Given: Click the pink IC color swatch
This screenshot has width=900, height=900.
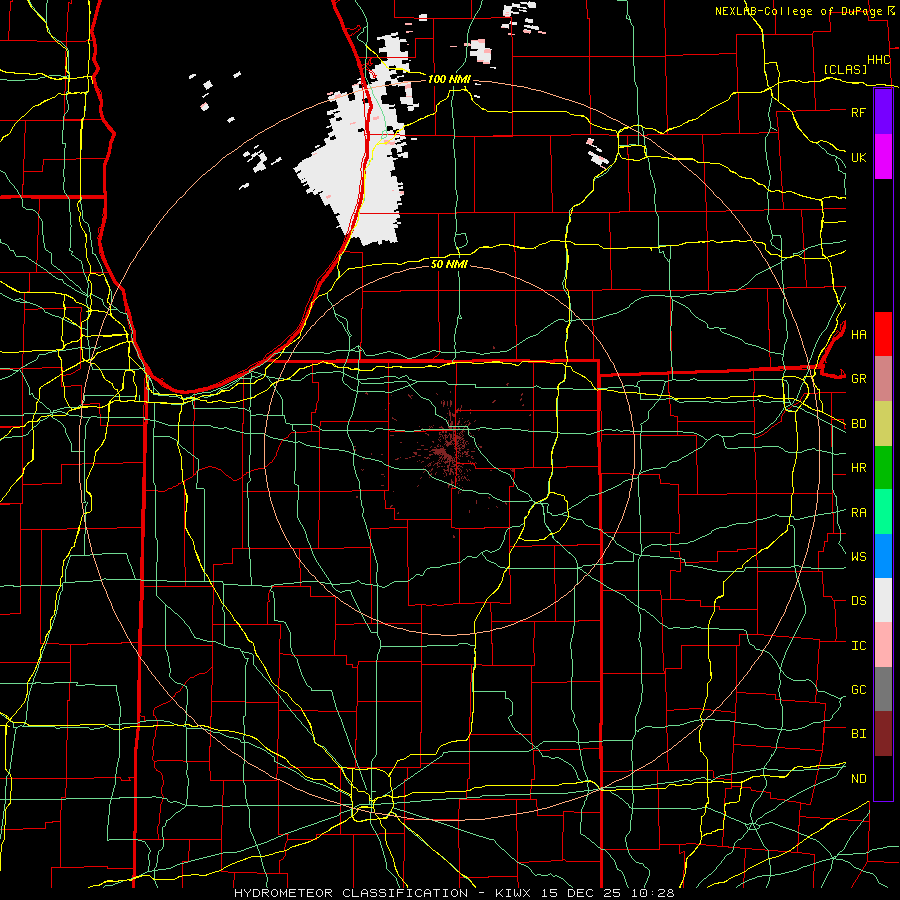Looking at the screenshot, I should [x=883, y=645].
